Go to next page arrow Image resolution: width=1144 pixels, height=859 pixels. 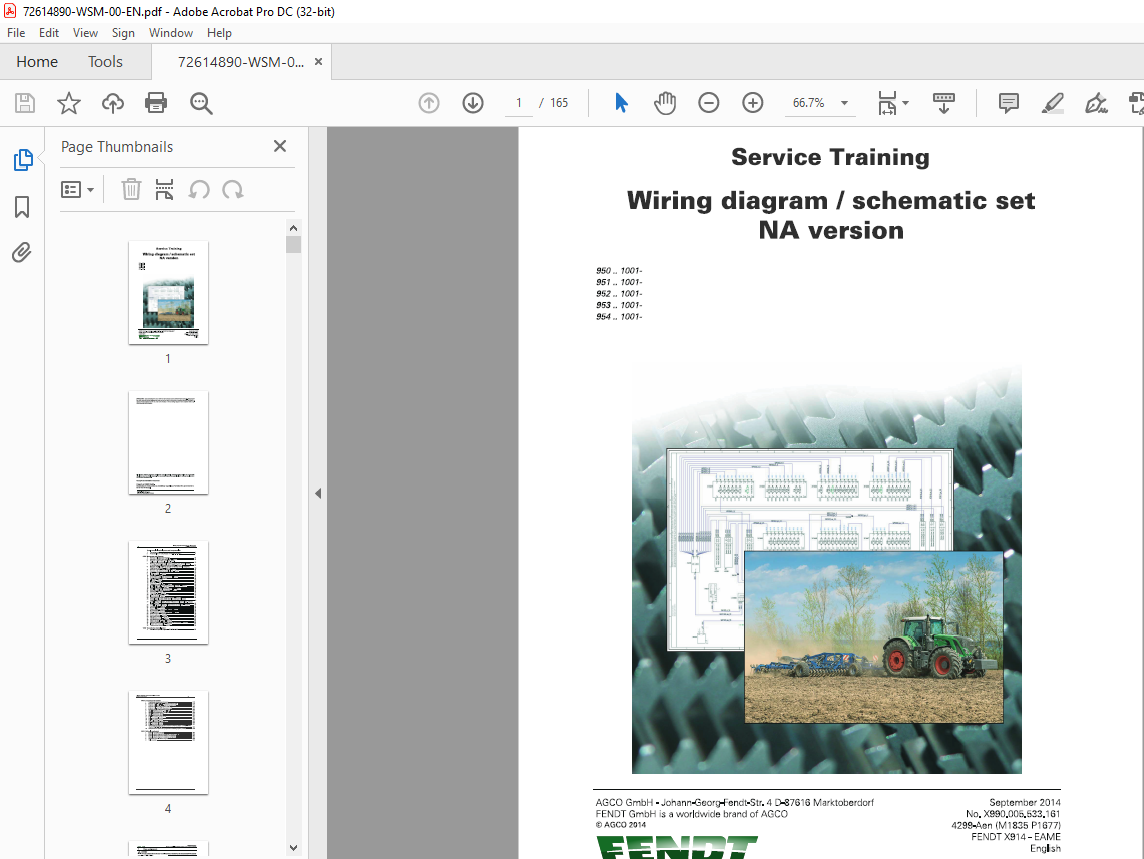click(473, 103)
